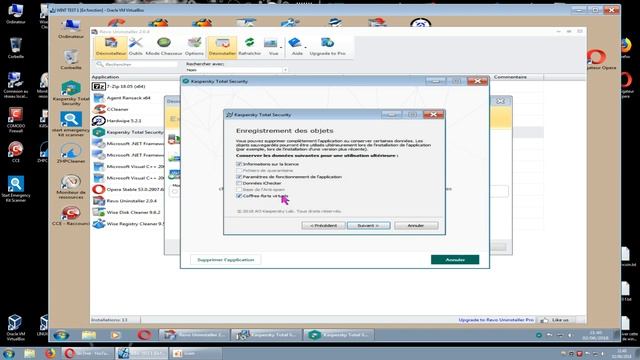Click Oracle VM VirtualBox icon on host desktop

point(15,327)
